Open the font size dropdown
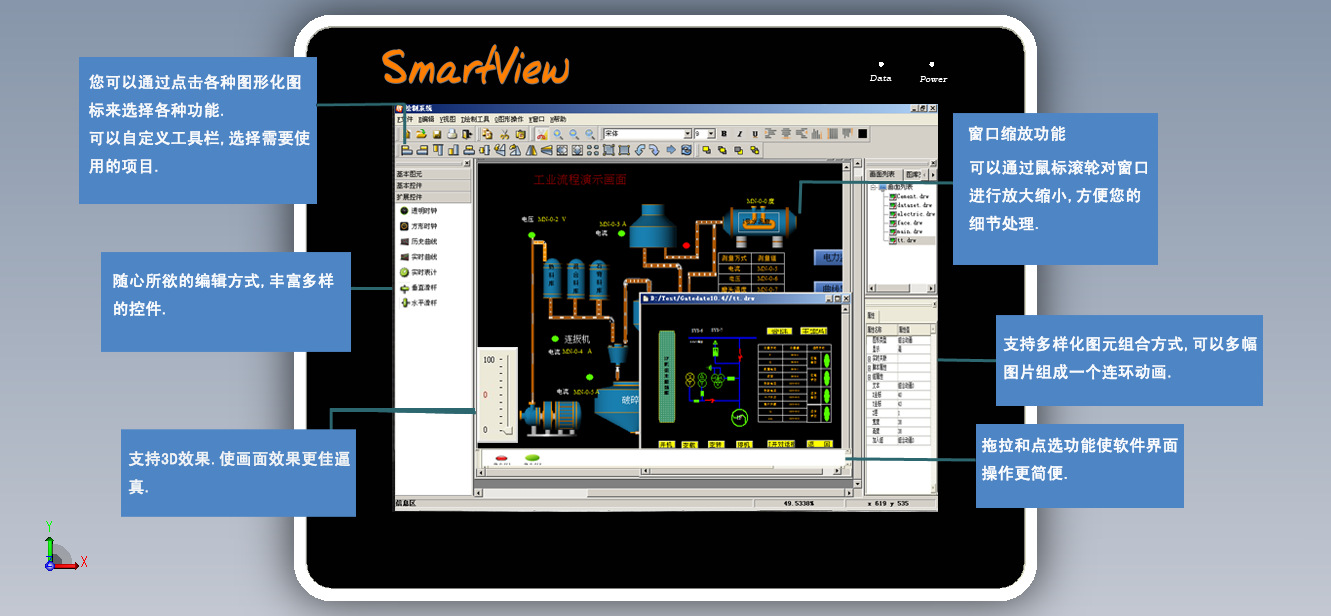The image size is (1331, 616). pos(711,134)
